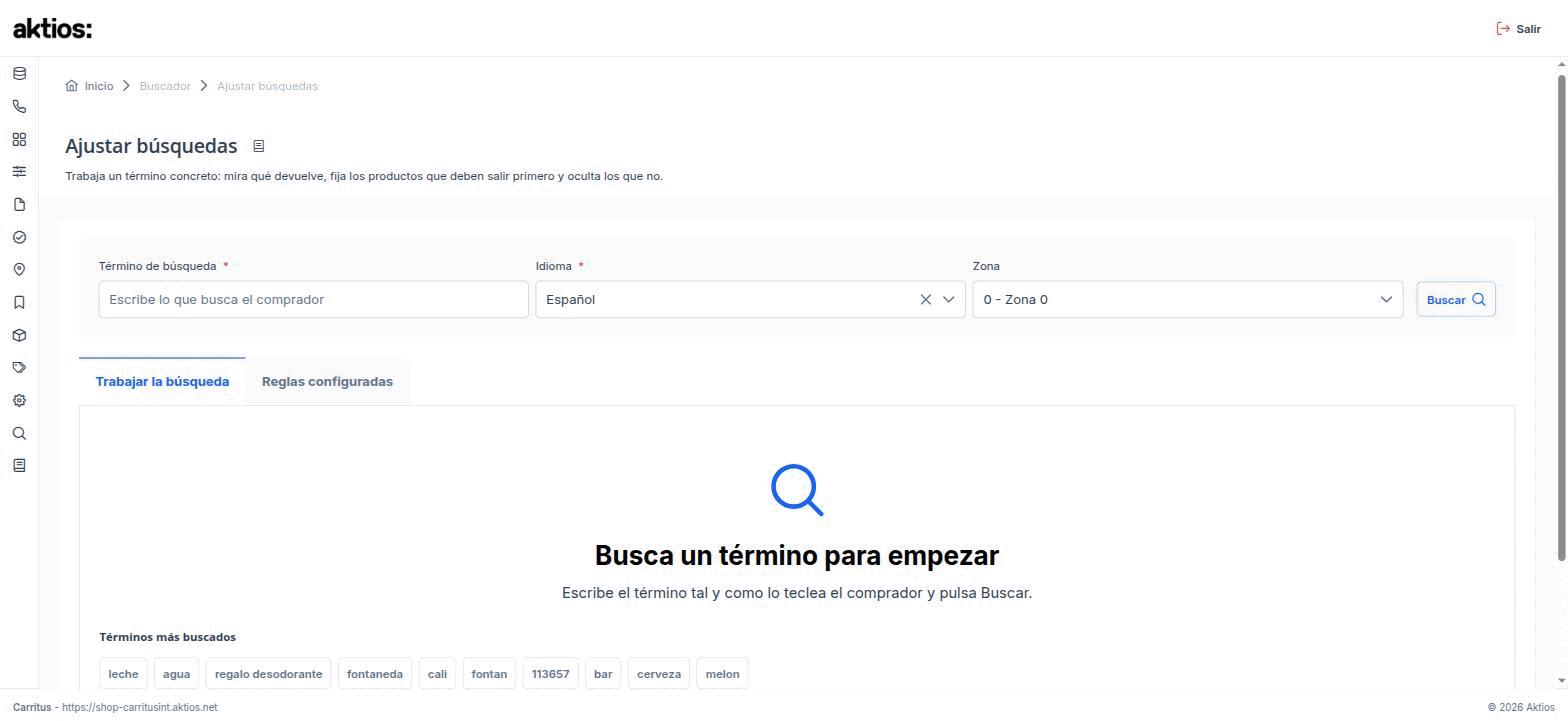Image resolution: width=1568 pixels, height=721 pixels.
Task: Click the Buscar button
Action: click(1456, 299)
